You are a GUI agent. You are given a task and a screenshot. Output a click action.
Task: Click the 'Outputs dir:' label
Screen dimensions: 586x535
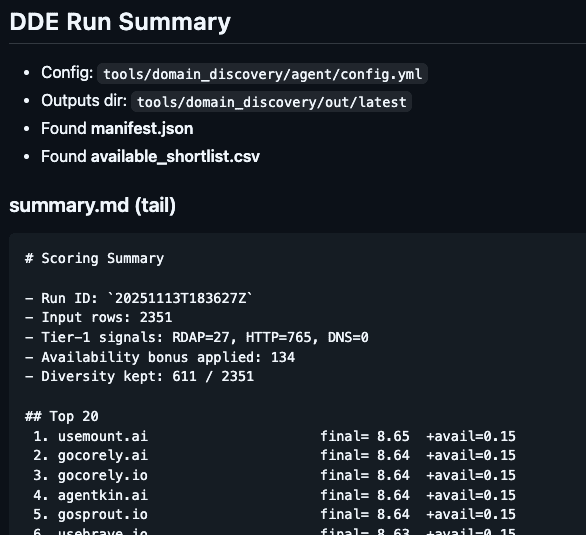point(84,100)
